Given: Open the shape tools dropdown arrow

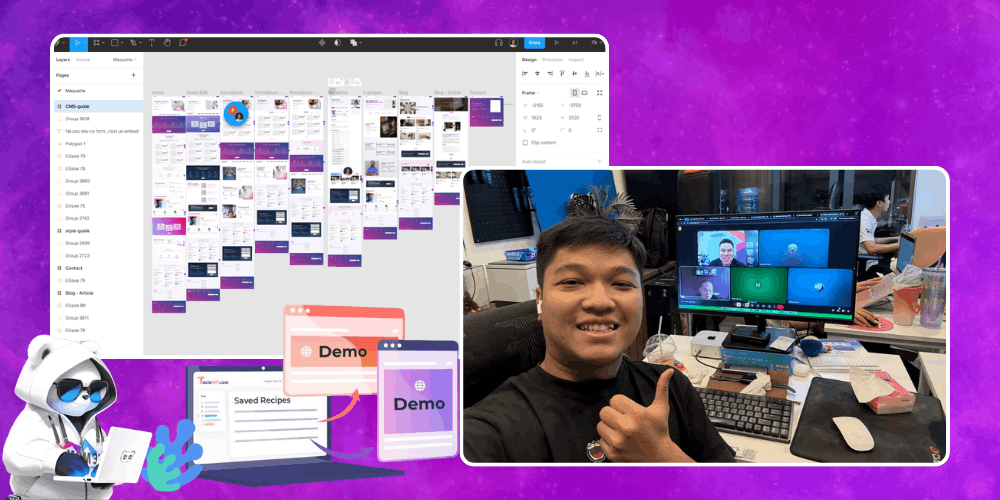Looking at the screenshot, I should click(122, 43).
